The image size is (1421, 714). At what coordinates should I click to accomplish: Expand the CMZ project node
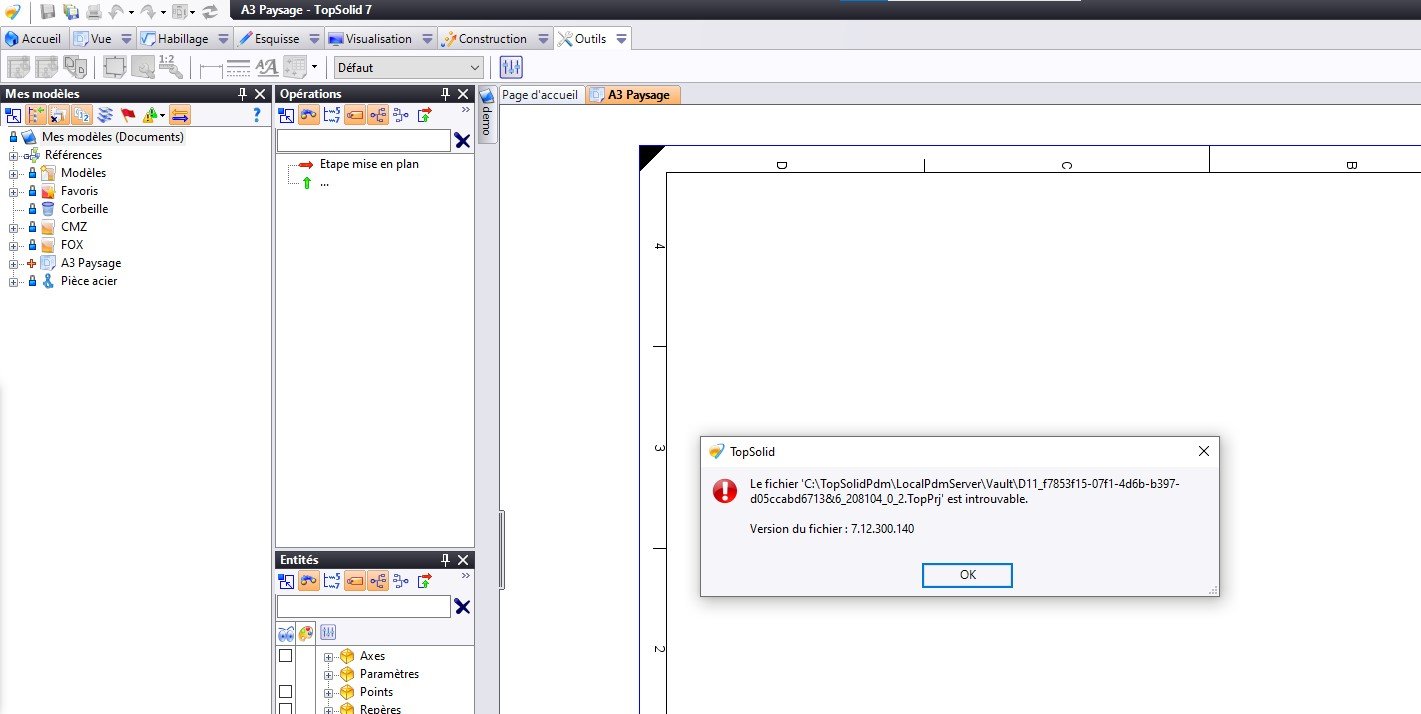(14, 227)
